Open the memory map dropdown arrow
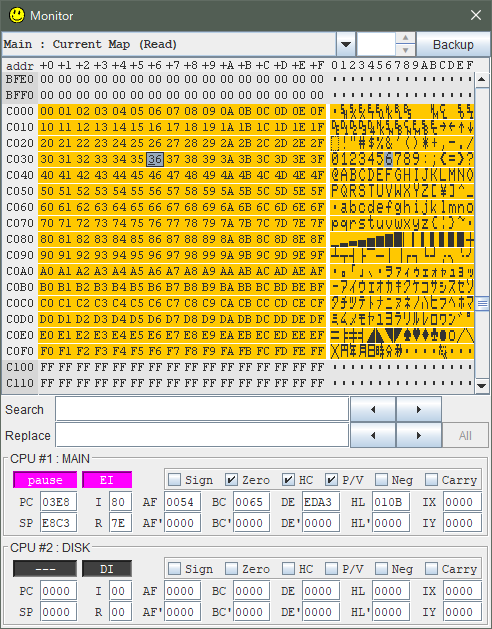Image resolution: width=492 pixels, height=629 pixels. 346,44
